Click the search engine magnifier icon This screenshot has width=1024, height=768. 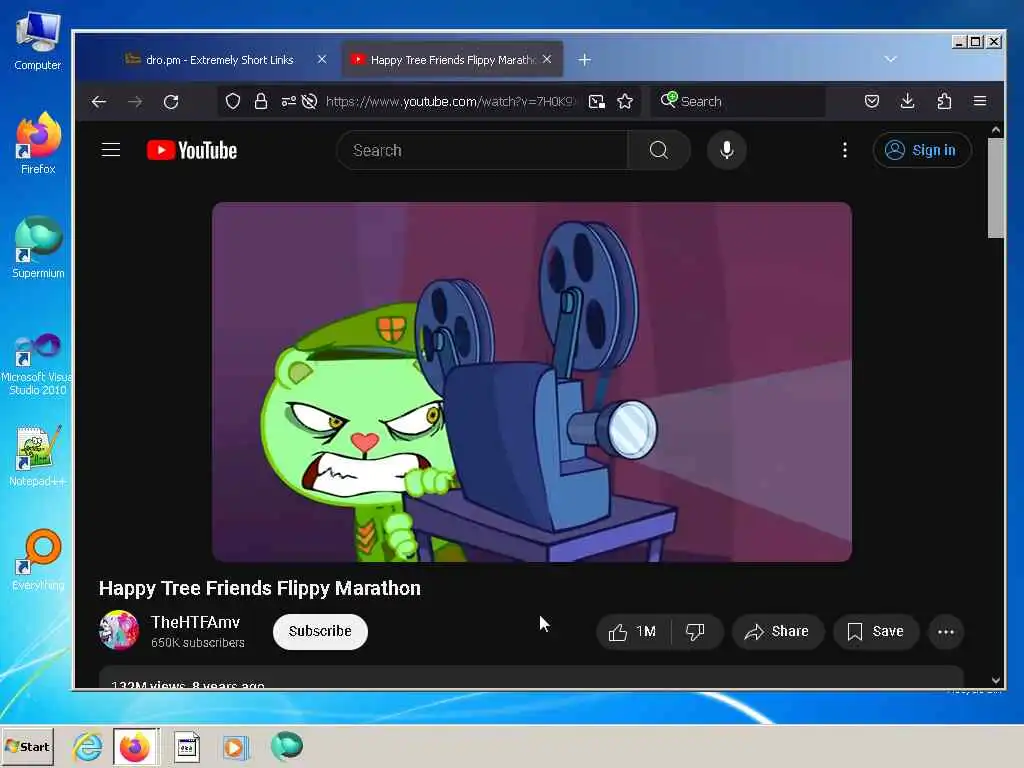[x=669, y=100]
